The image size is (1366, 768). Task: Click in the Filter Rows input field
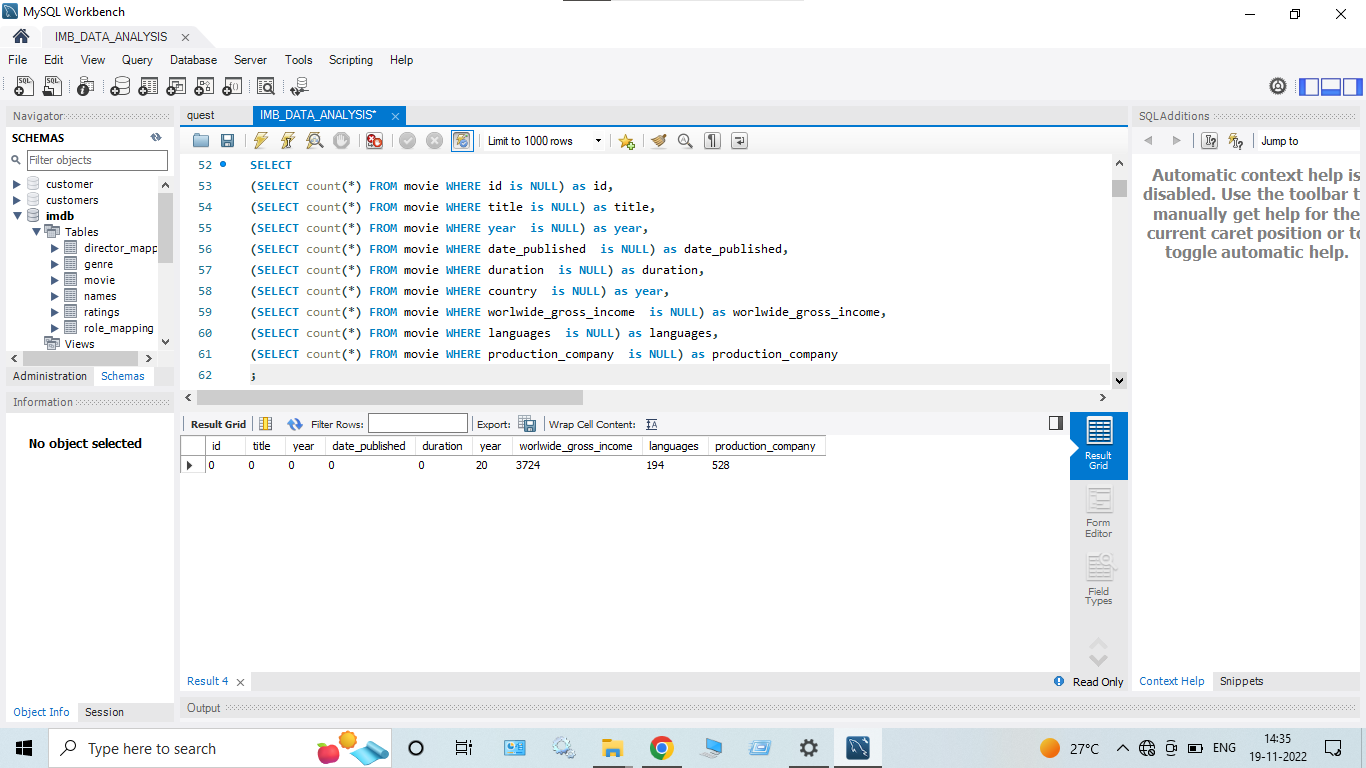tap(417, 423)
